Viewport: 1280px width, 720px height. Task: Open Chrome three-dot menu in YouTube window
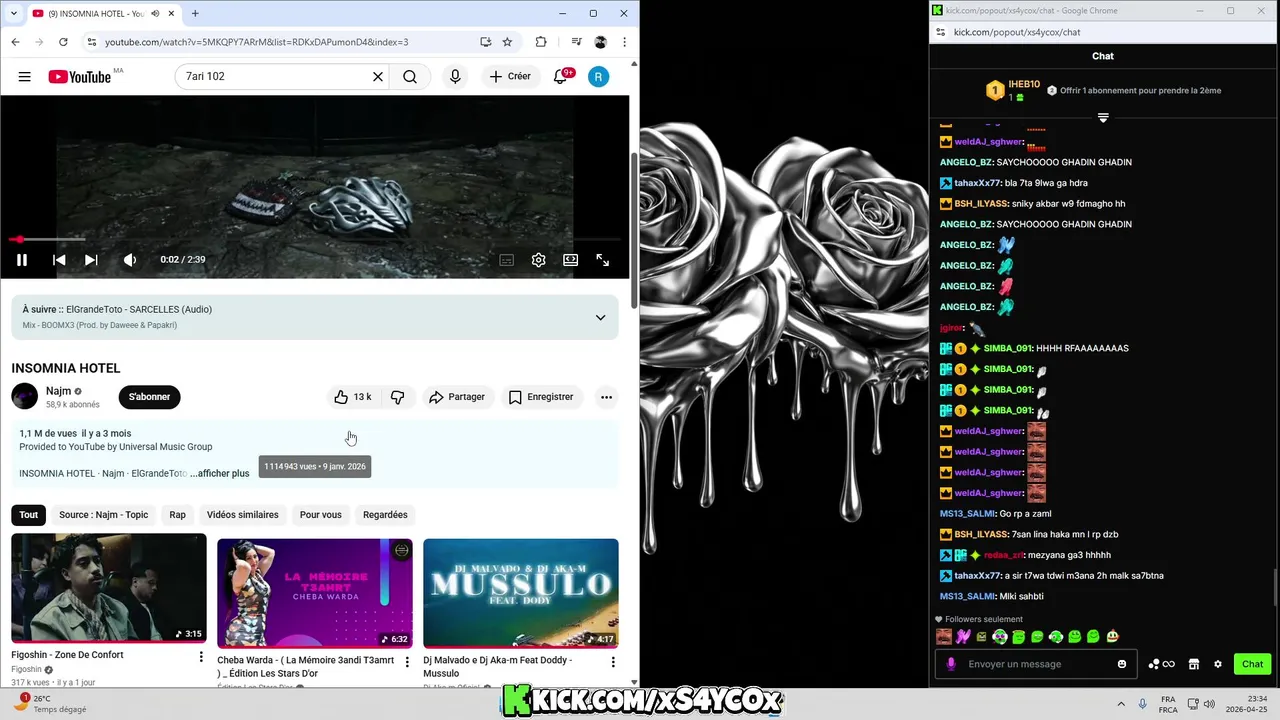click(x=625, y=42)
